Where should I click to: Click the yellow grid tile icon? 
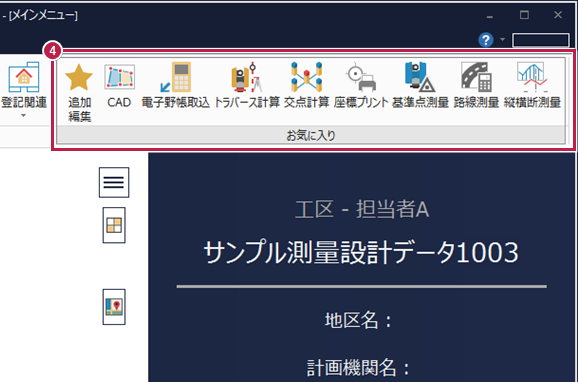[x=114, y=225]
